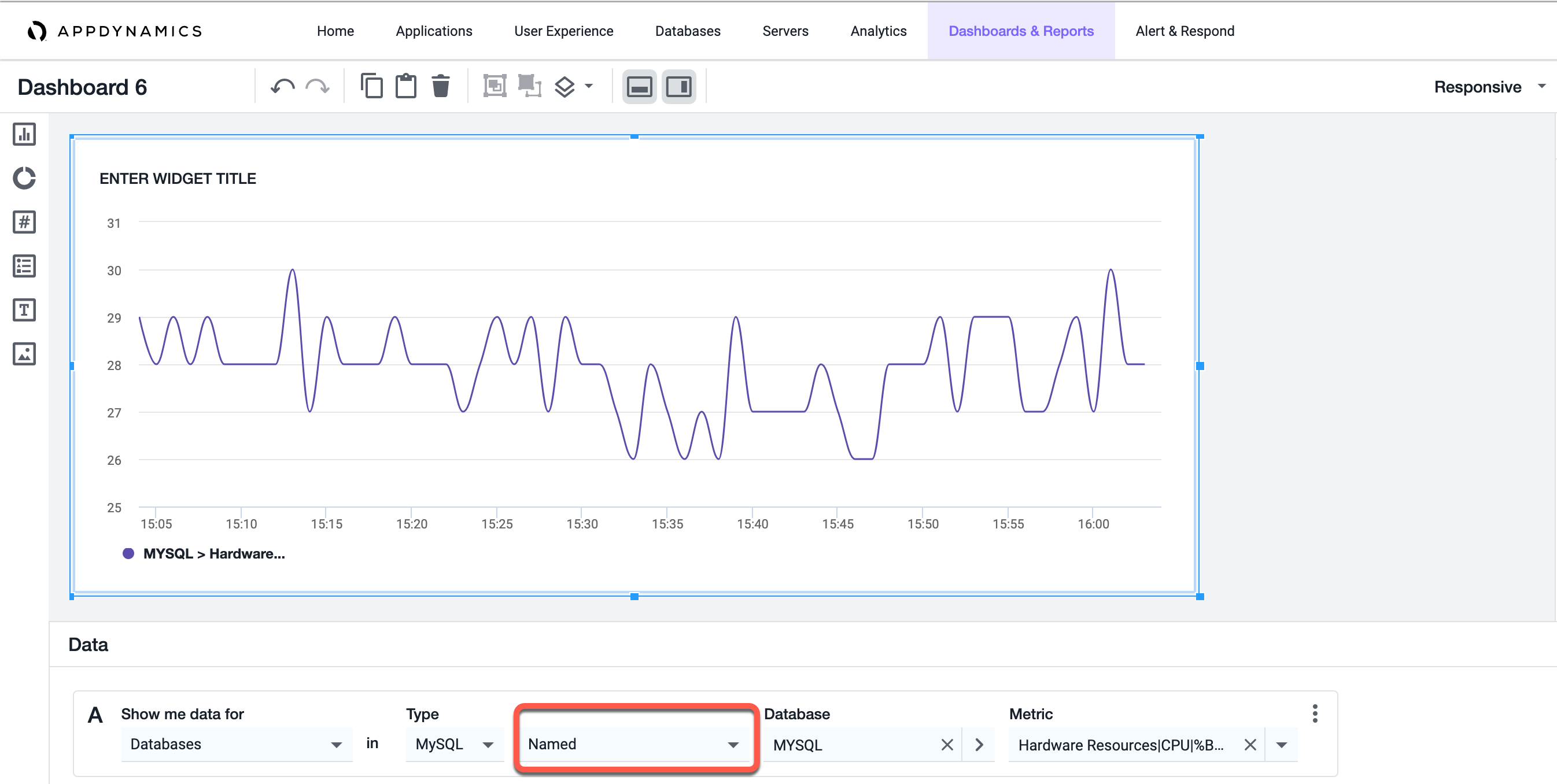Open Alert & Respond tab
The image size is (1557, 784).
click(x=1185, y=31)
